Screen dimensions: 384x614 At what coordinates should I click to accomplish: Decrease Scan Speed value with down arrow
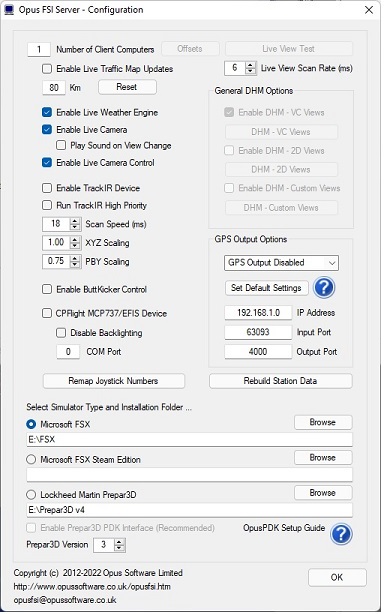point(75,227)
